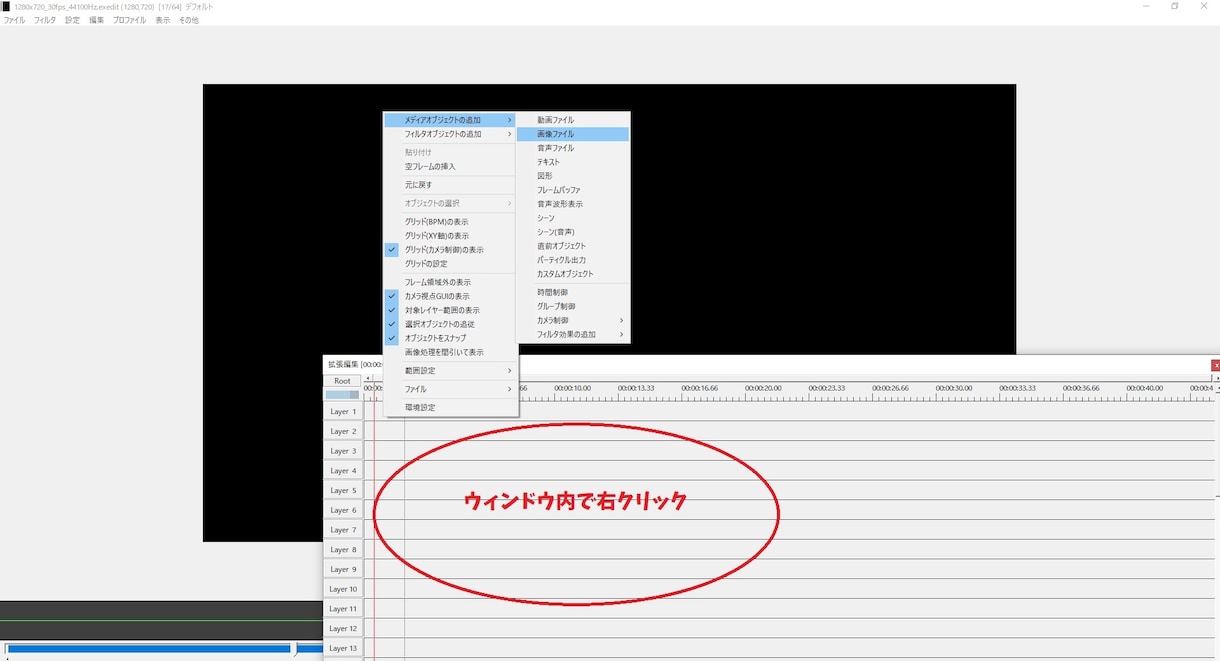Add a 動画ファイル media object
This screenshot has height=661, width=1220.
click(x=572, y=120)
